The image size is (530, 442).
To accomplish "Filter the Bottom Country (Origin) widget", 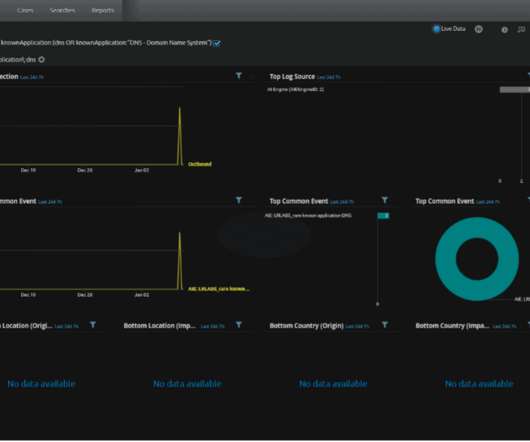I will click(x=385, y=324).
